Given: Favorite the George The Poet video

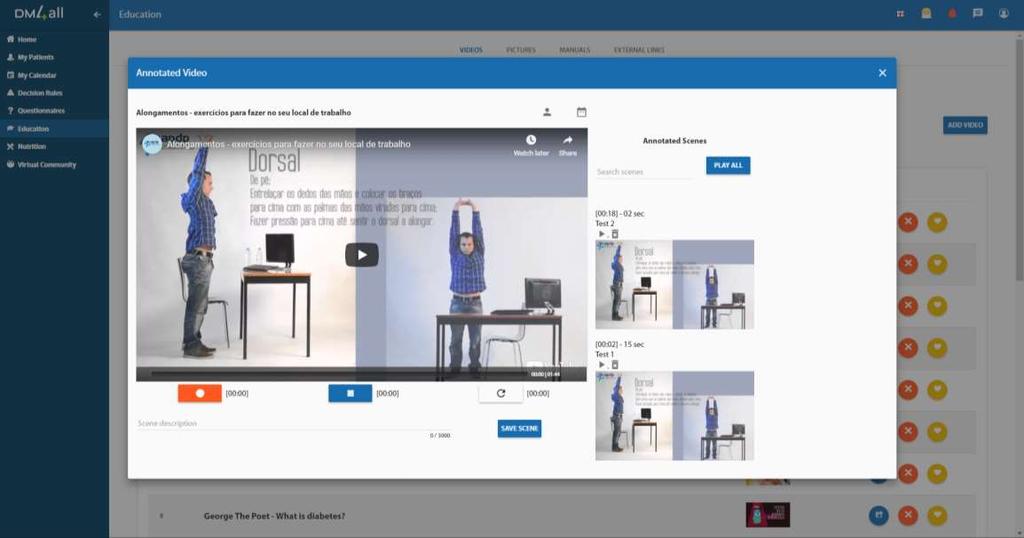Looking at the screenshot, I should pyautogui.click(x=937, y=515).
